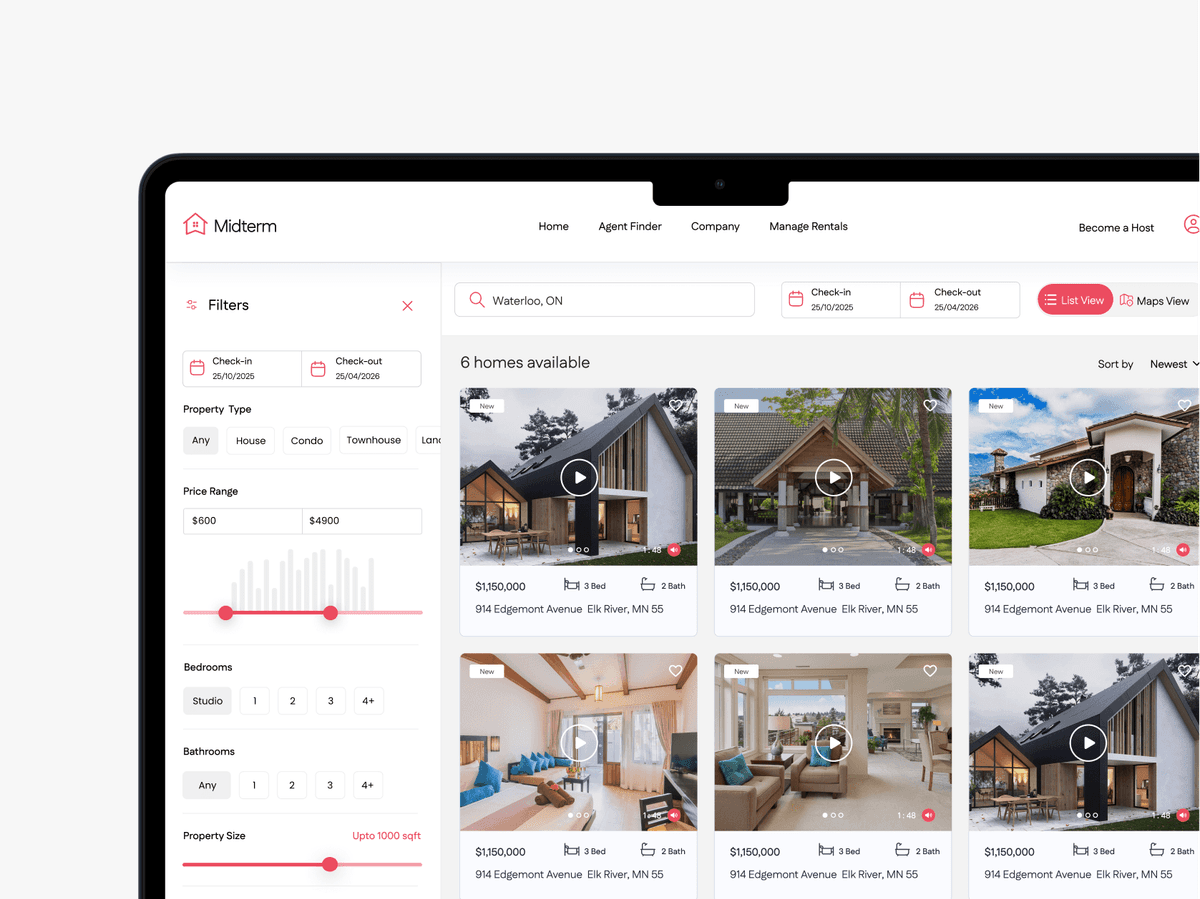This screenshot has width=1200, height=899.
Task: Play the video on the first listing
Action: point(579,478)
